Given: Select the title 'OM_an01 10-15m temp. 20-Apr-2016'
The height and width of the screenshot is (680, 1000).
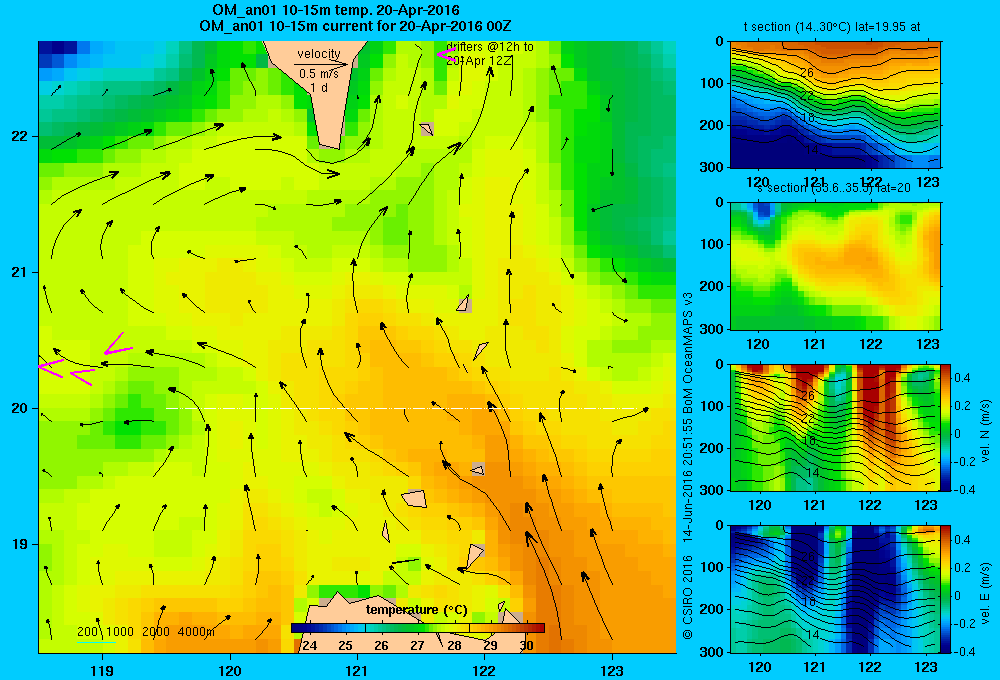Looking at the screenshot, I should point(335,10).
